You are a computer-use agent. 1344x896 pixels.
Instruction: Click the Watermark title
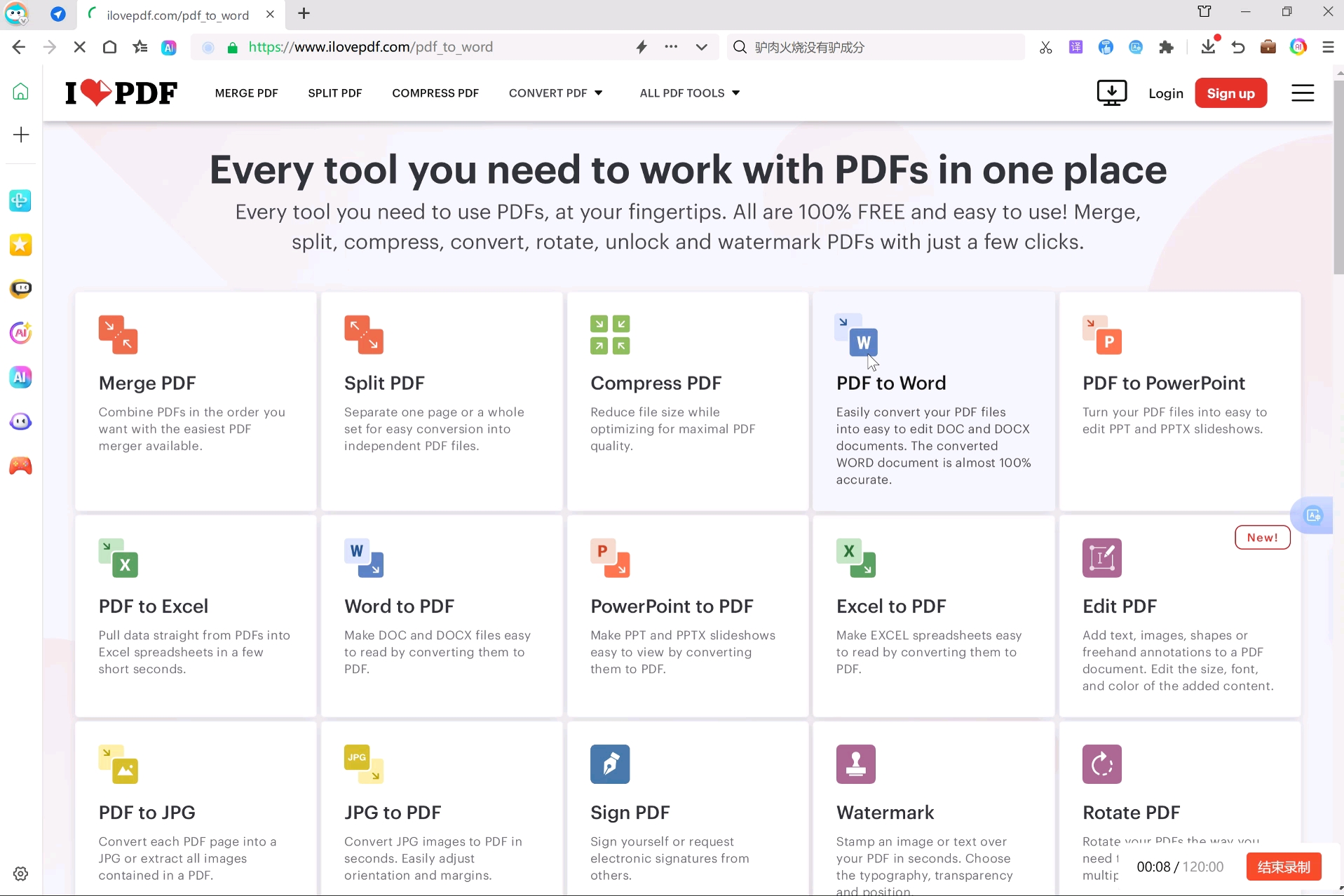(885, 813)
